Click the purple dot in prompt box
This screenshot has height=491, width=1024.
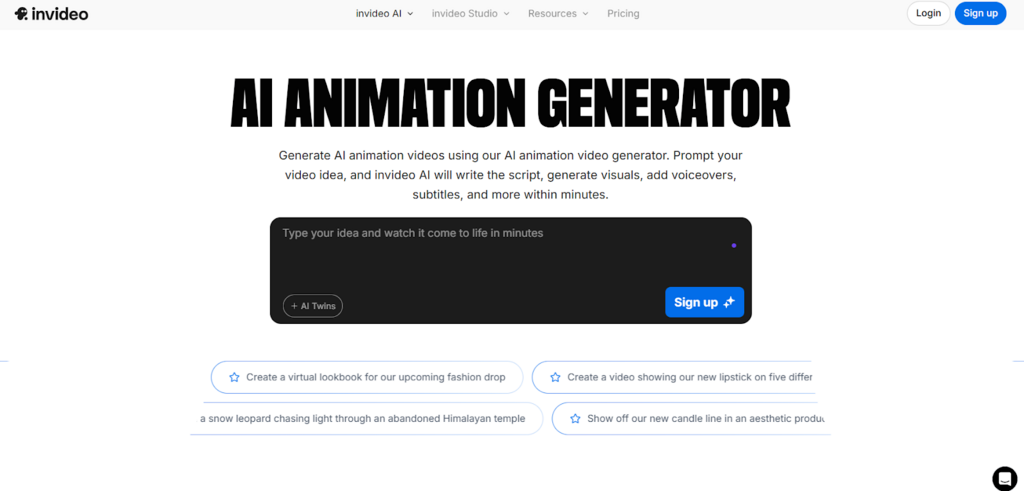pyautogui.click(x=734, y=246)
